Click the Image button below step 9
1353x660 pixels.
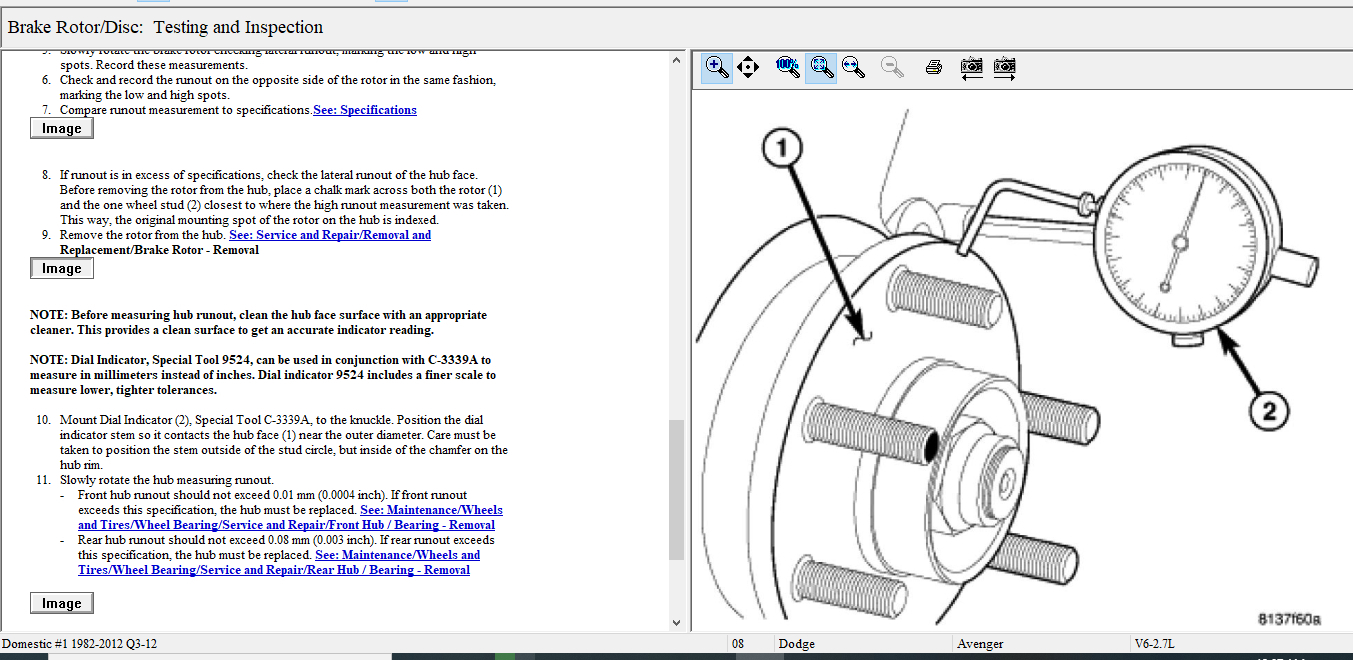(x=62, y=269)
